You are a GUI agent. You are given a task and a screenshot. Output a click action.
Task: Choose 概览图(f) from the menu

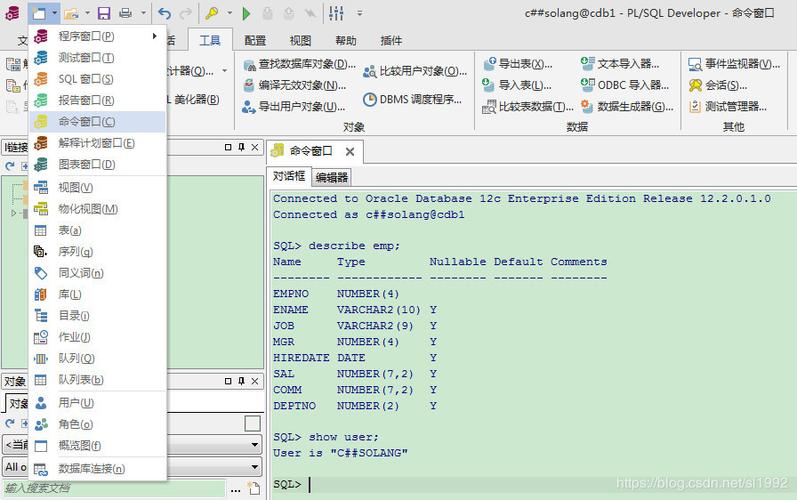pyautogui.click(x=98, y=446)
